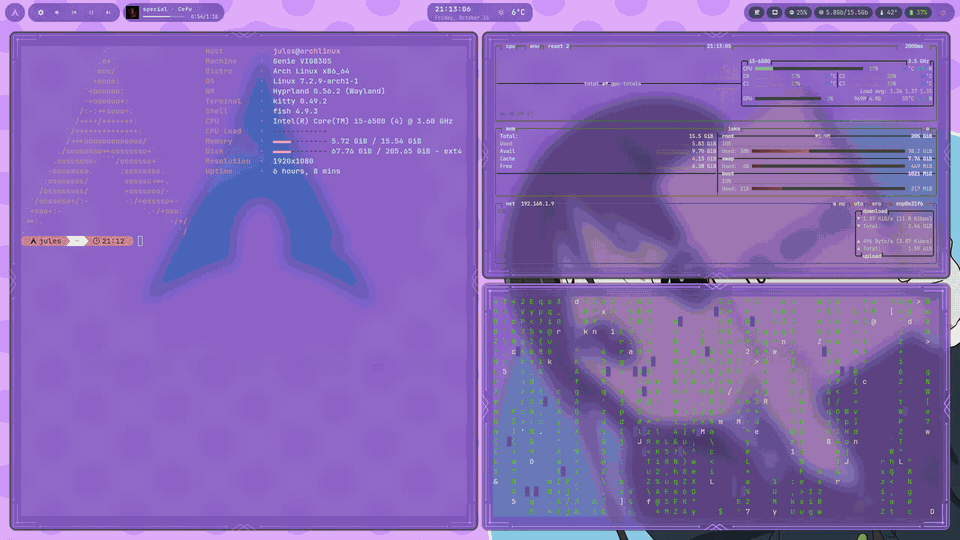Image resolution: width=960 pixels, height=540 pixels.
Task: Open the album art thumbnail for special
Action: pyautogui.click(x=132, y=12)
